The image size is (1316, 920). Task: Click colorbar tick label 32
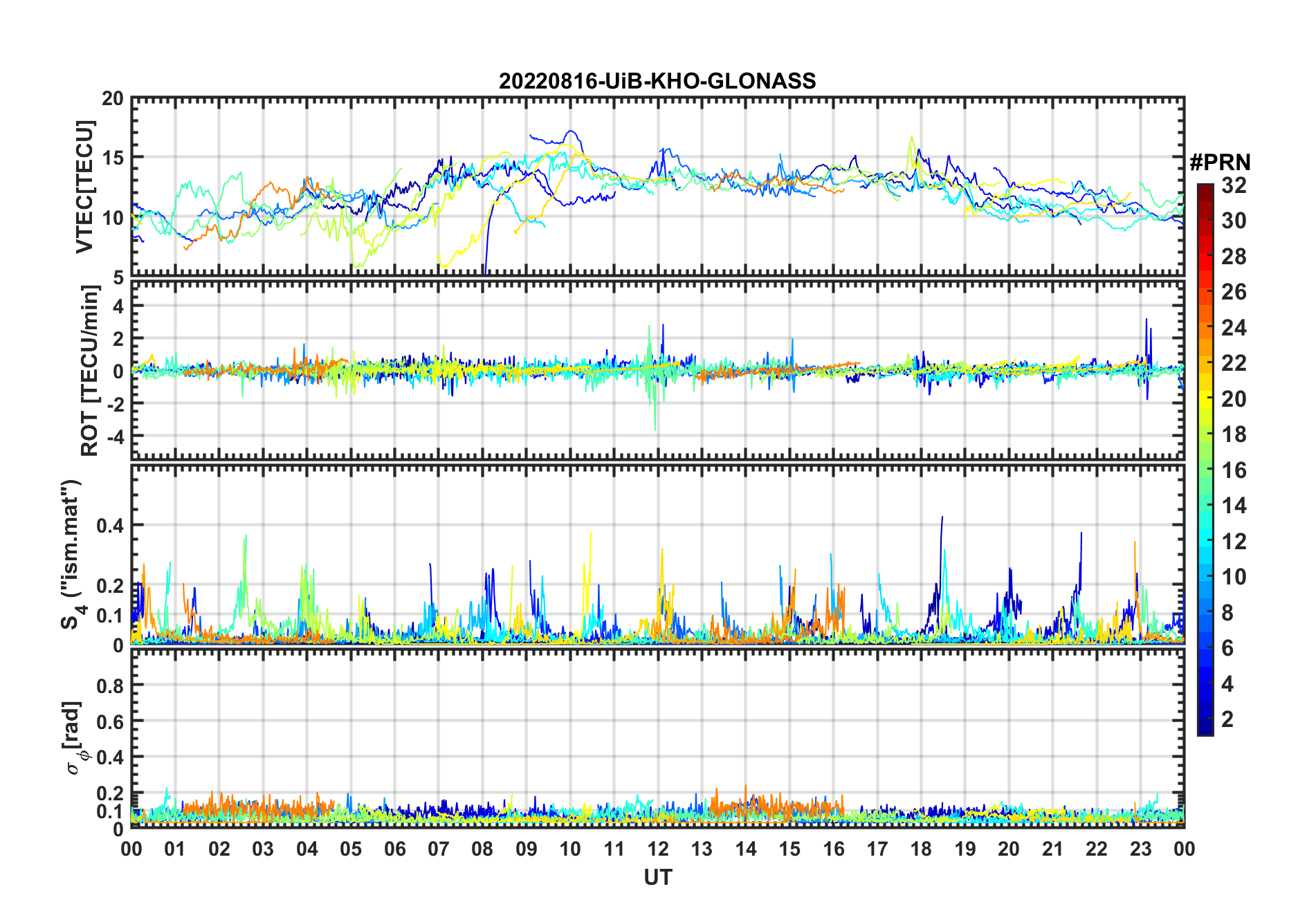click(1234, 185)
